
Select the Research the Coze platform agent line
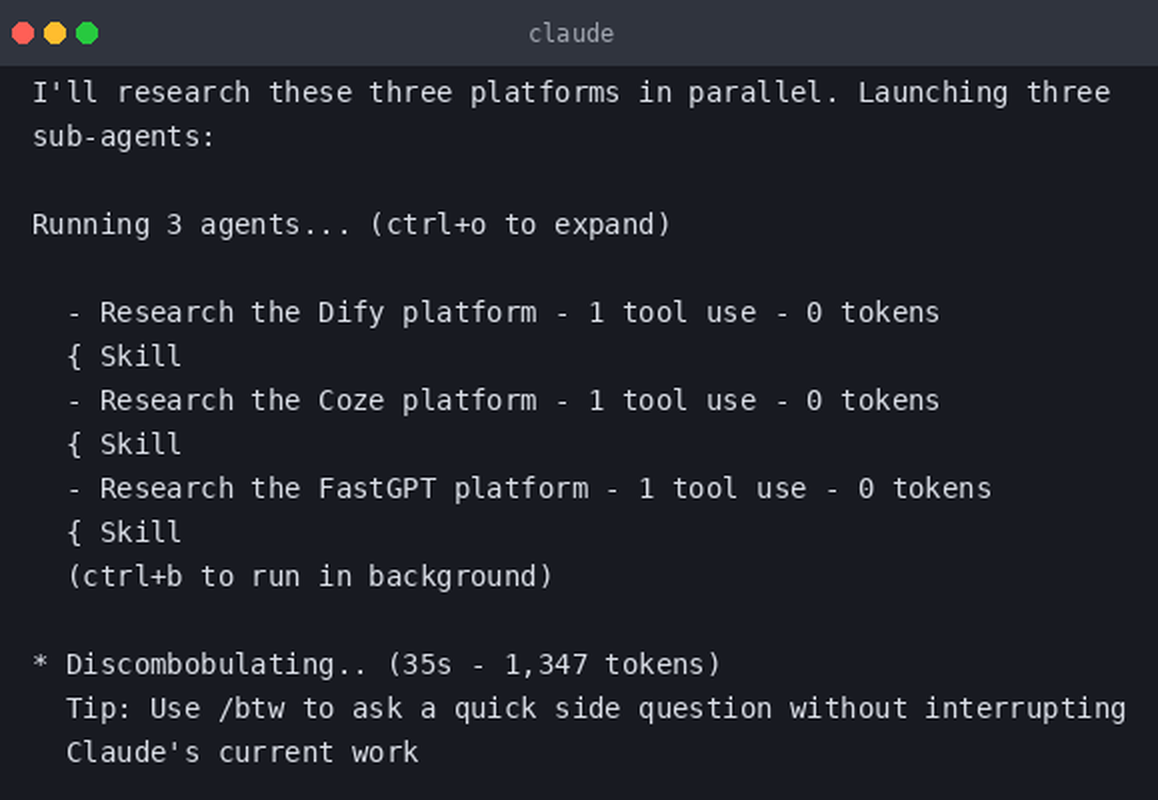pos(504,400)
